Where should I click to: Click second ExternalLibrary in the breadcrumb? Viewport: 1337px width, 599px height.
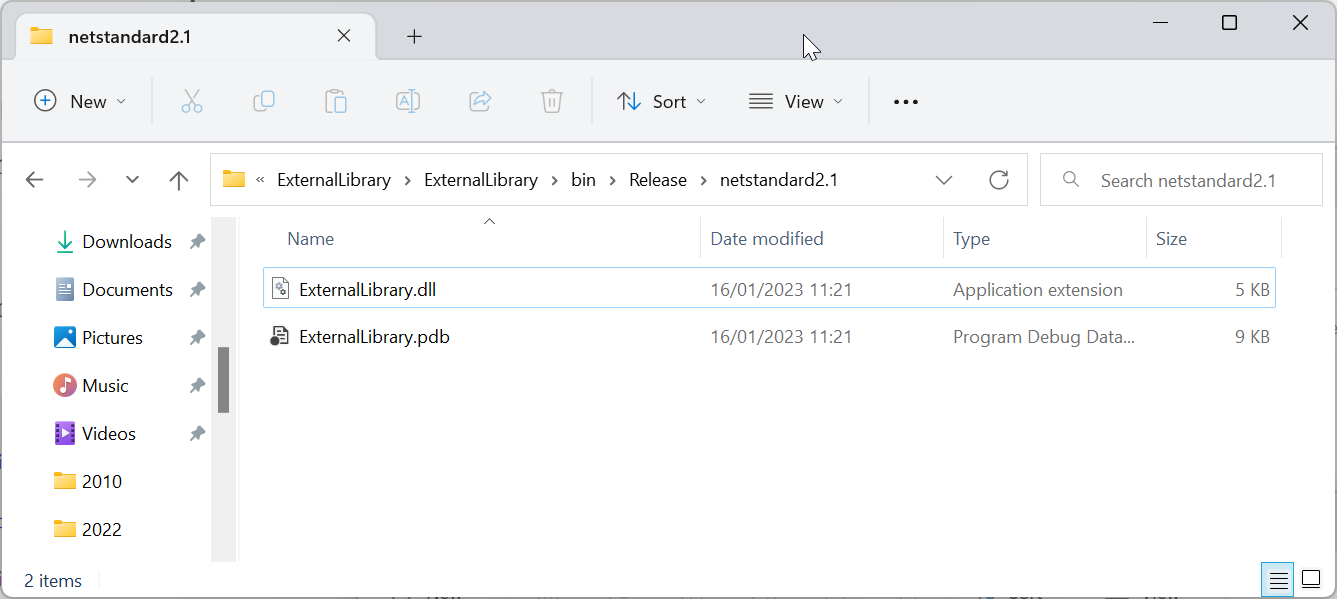481,180
